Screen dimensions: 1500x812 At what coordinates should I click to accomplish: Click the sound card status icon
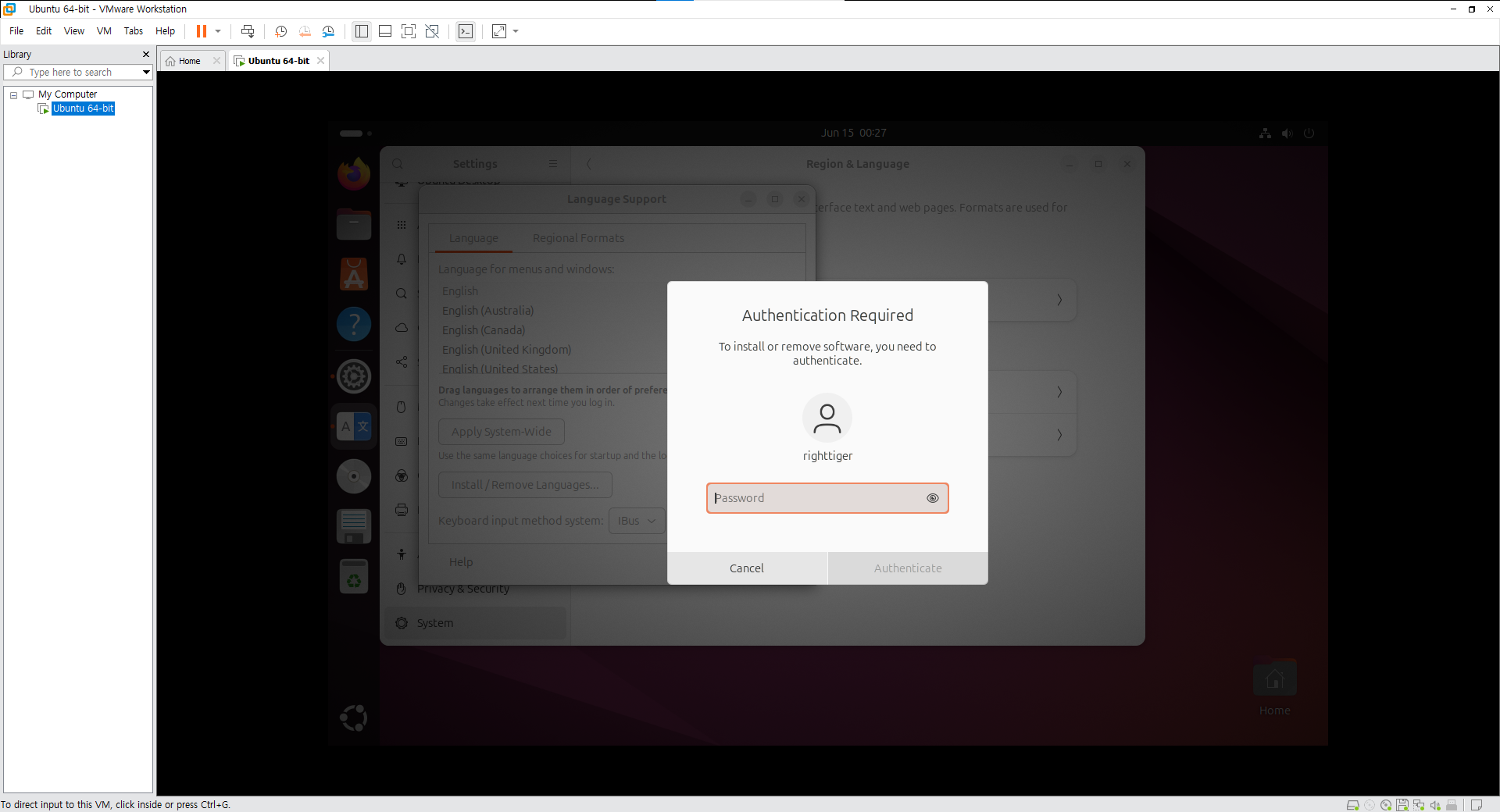(x=1435, y=805)
